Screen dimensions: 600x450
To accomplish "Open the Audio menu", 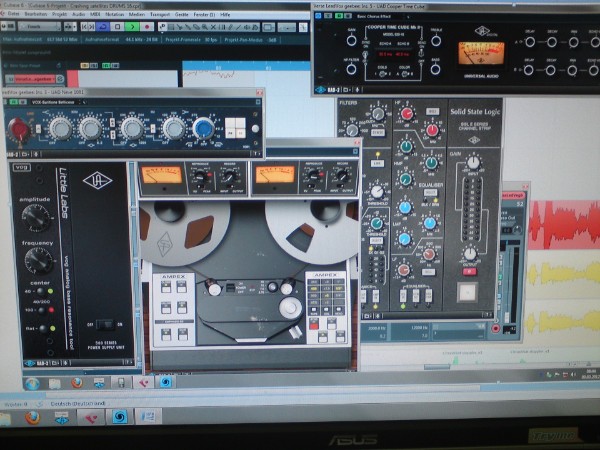I will click(x=78, y=14).
